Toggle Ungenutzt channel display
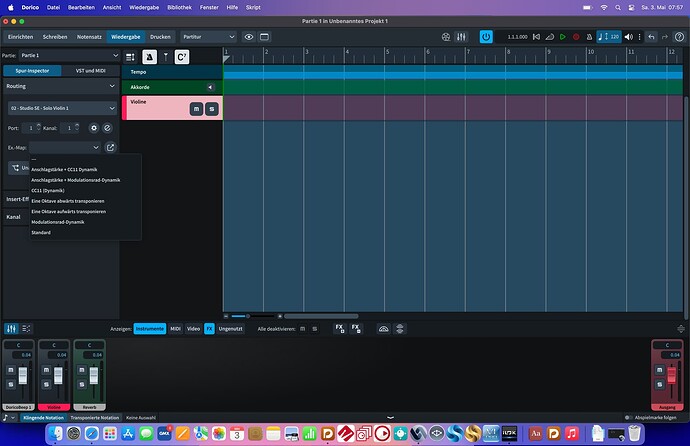This screenshot has width=690, height=446. [230, 329]
